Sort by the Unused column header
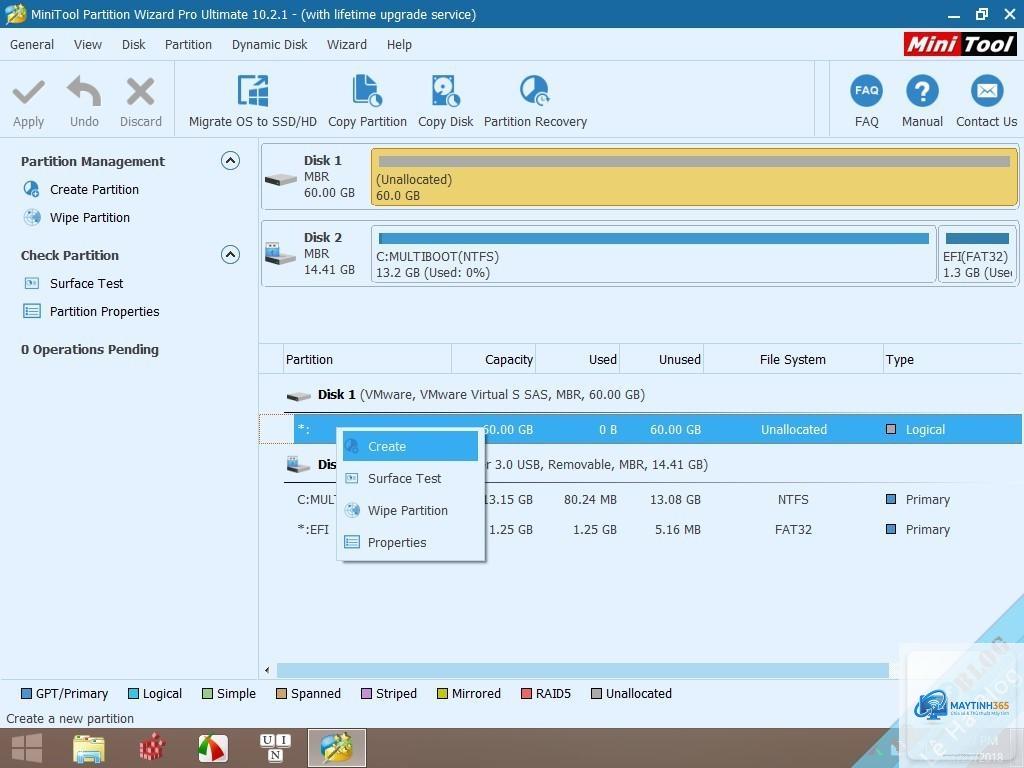Image resolution: width=1024 pixels, height=768 pixels. pyautogui.click(x=662, y=360)
